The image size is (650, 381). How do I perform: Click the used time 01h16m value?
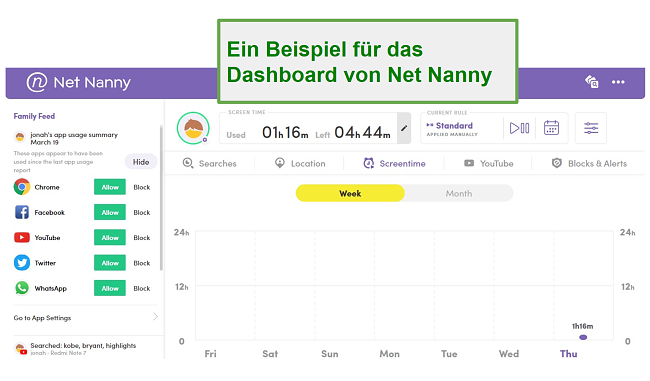pyautogui.click(x=285, y=133)
